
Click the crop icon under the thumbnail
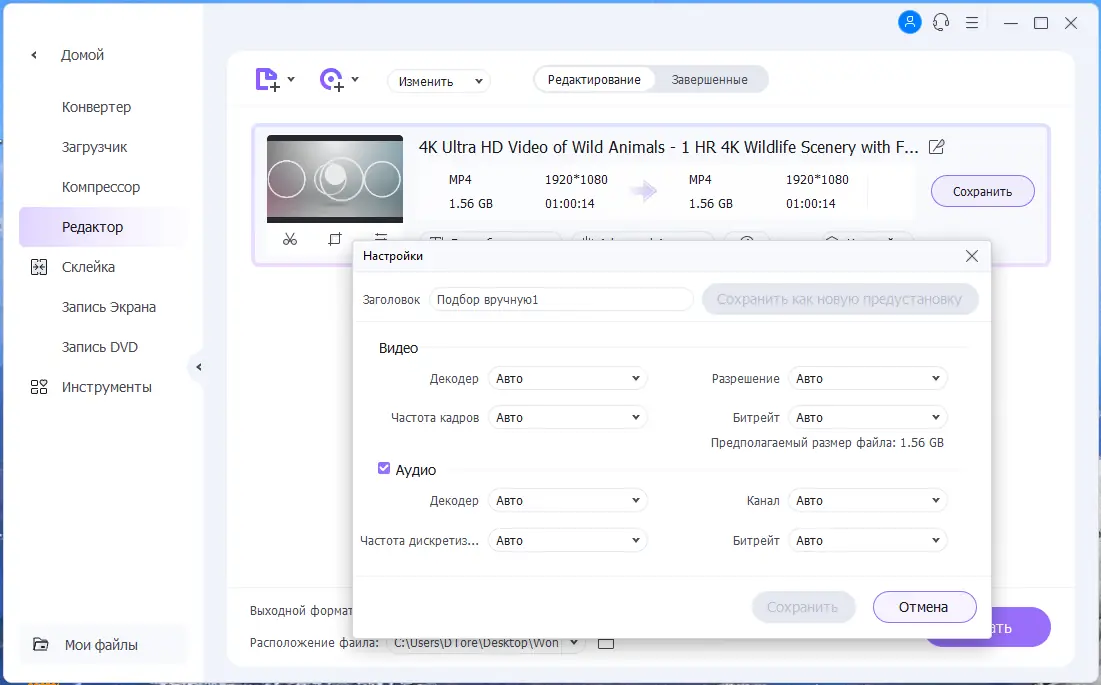[x=335, y=239]
